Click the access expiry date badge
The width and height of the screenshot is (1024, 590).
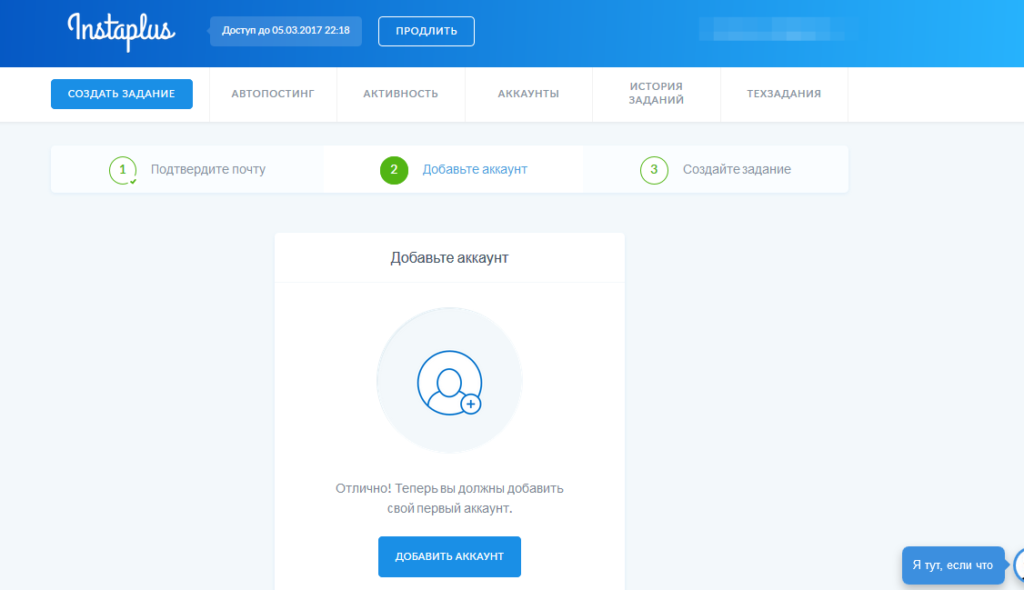(x=286, y=31)
